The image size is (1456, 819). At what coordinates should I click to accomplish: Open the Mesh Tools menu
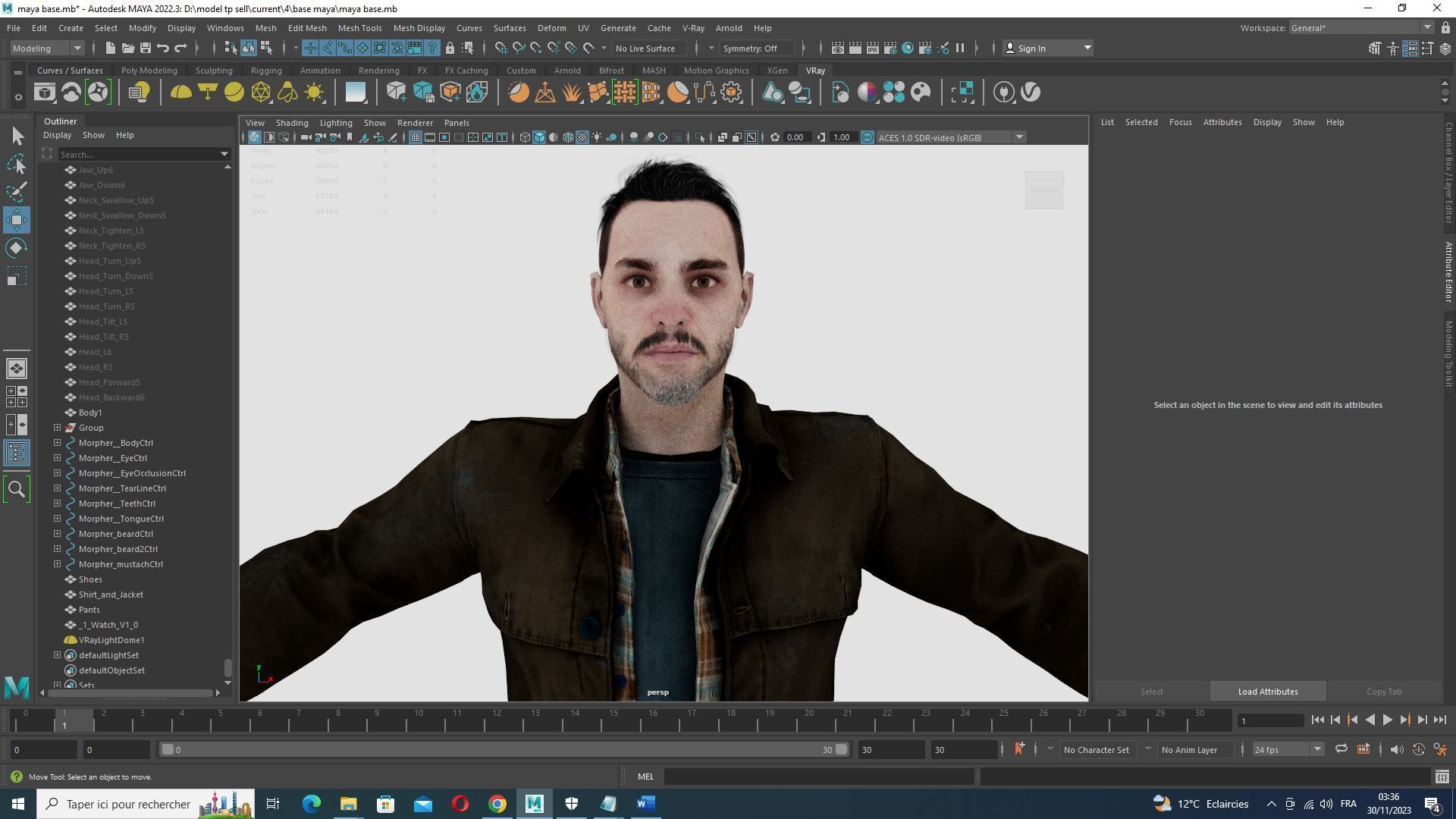click(x=359, y=28)
